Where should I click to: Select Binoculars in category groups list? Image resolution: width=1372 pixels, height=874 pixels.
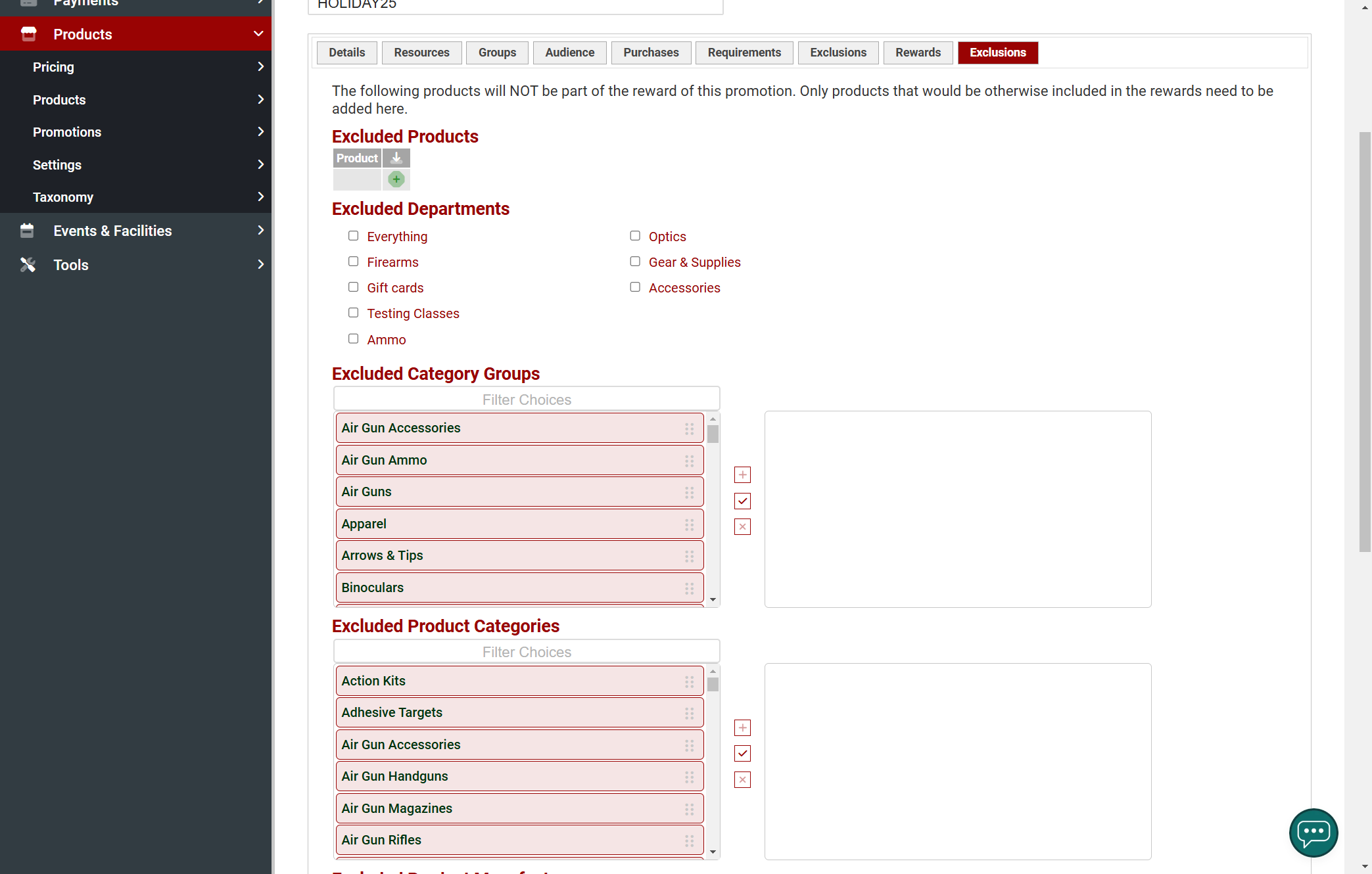pos(519,588)
